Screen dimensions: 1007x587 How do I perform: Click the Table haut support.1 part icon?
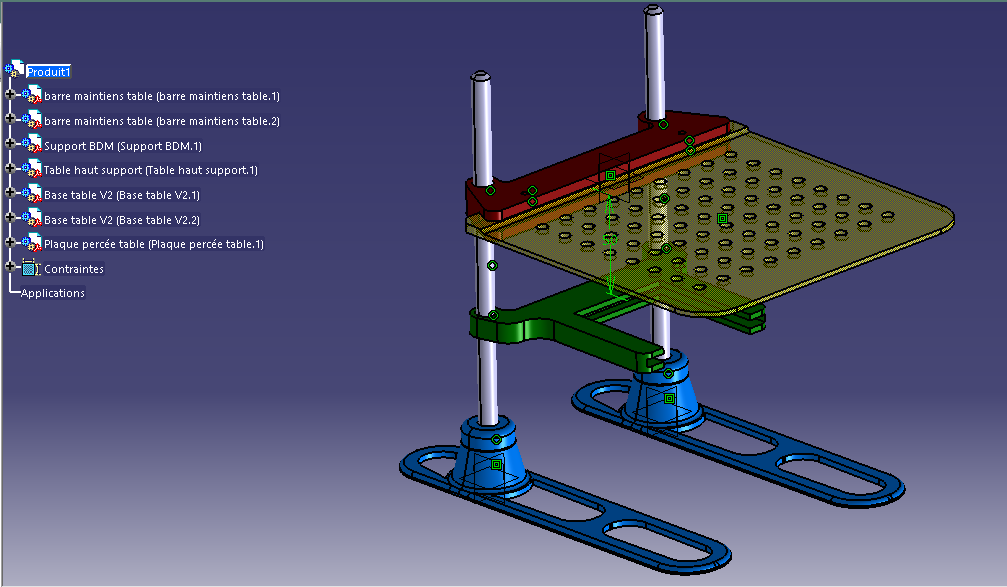31,169
